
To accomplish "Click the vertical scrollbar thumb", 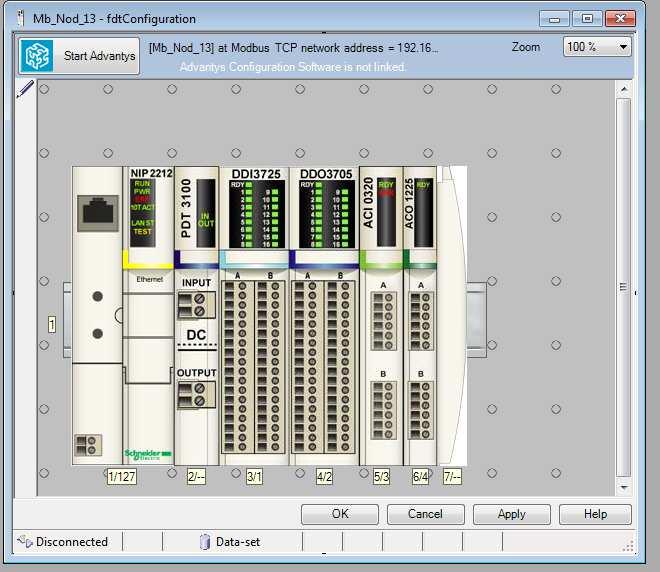I will (624, 287).
